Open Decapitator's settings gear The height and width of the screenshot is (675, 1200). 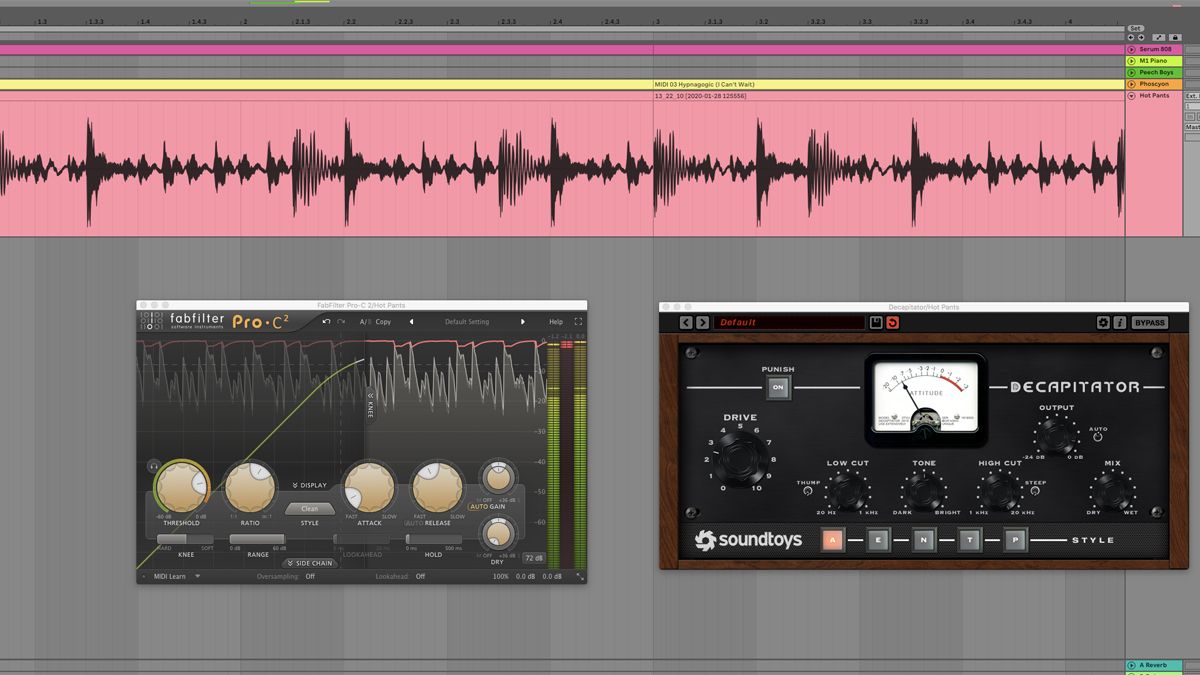[x=1103, y=322]
